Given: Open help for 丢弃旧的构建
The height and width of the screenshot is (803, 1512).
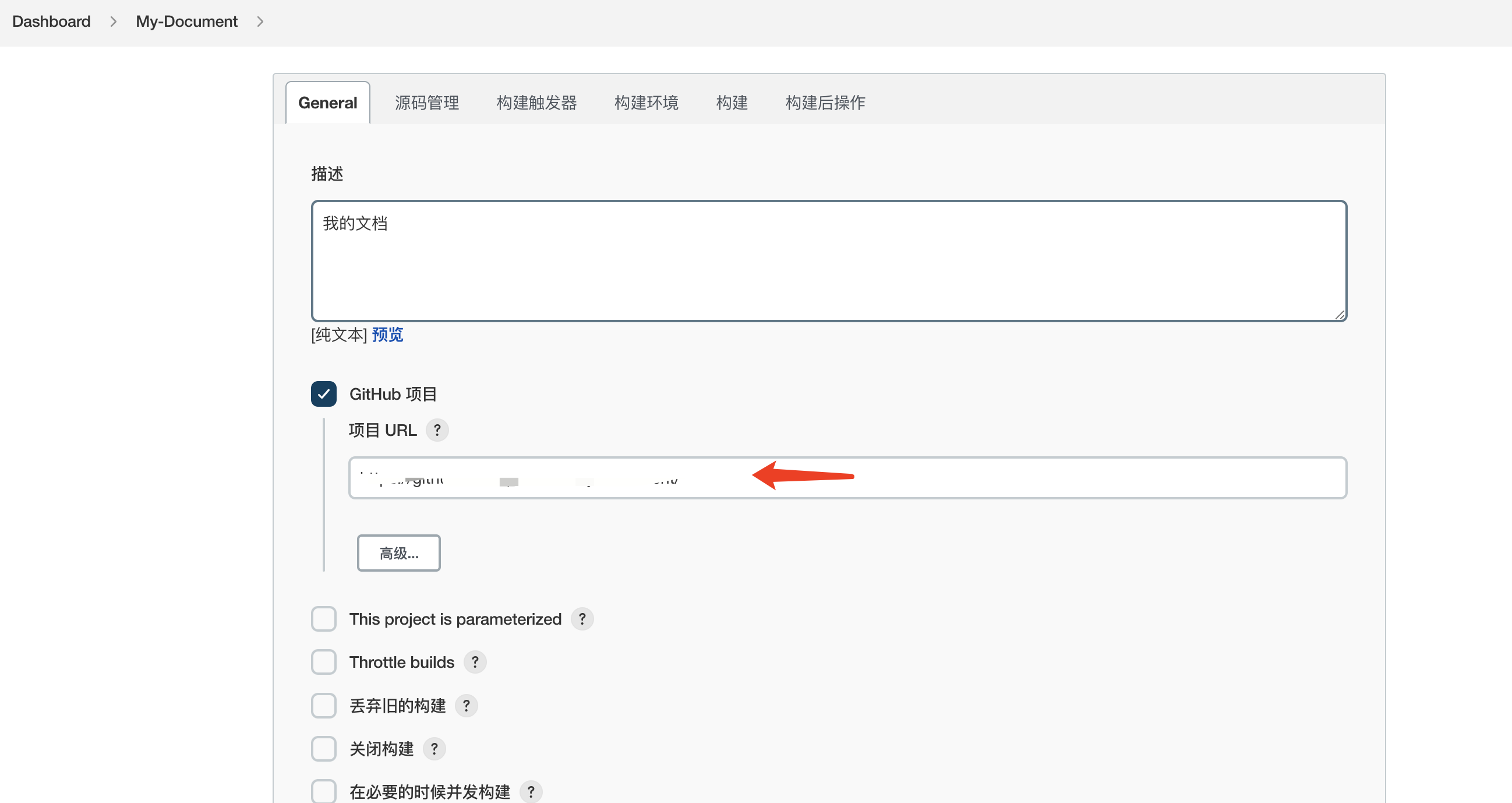Looking at the screenshot, I should 467,706.
